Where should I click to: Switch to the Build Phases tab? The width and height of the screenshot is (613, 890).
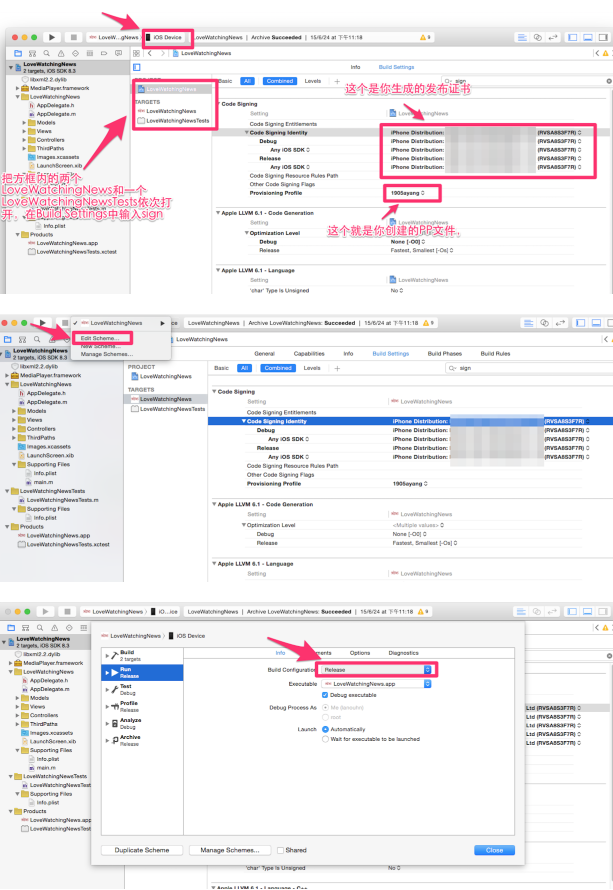444,354
